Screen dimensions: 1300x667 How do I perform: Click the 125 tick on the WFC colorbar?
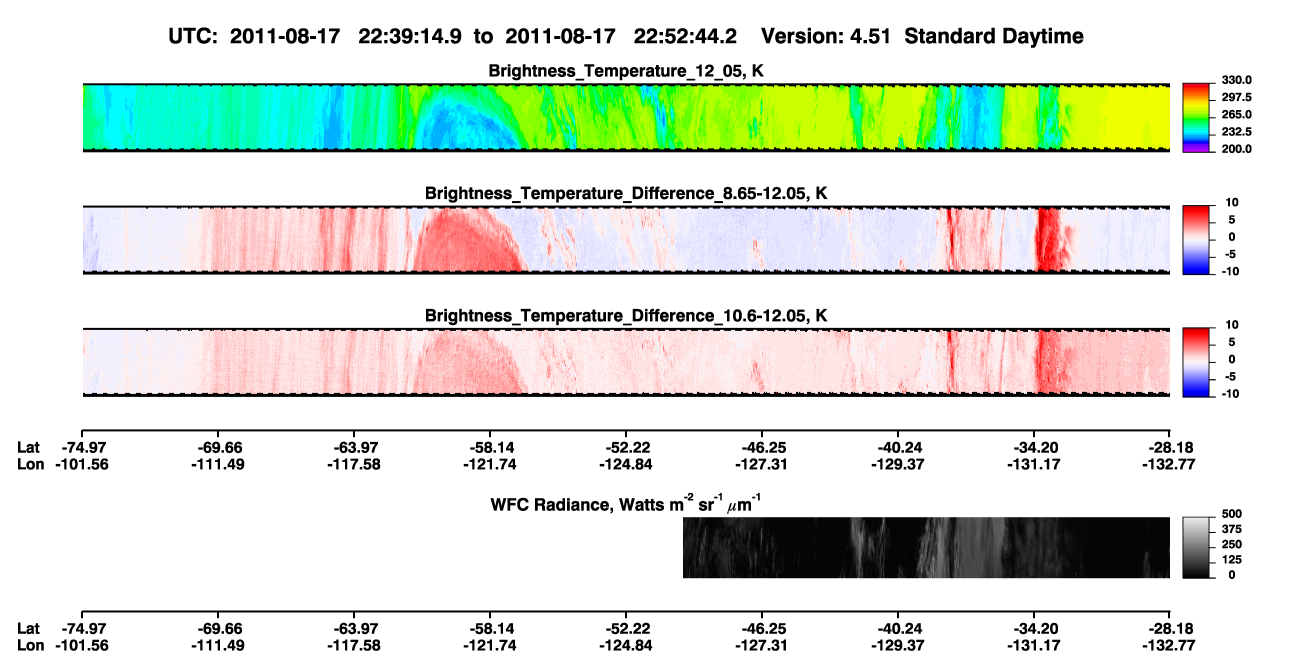[x=1231, y=561]
